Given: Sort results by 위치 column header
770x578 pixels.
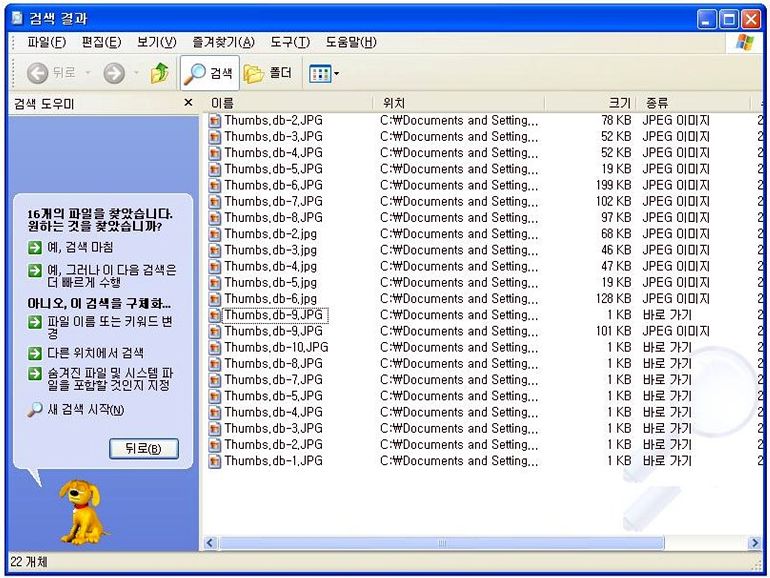Looking at the screenshot, I should coord(460,103).
